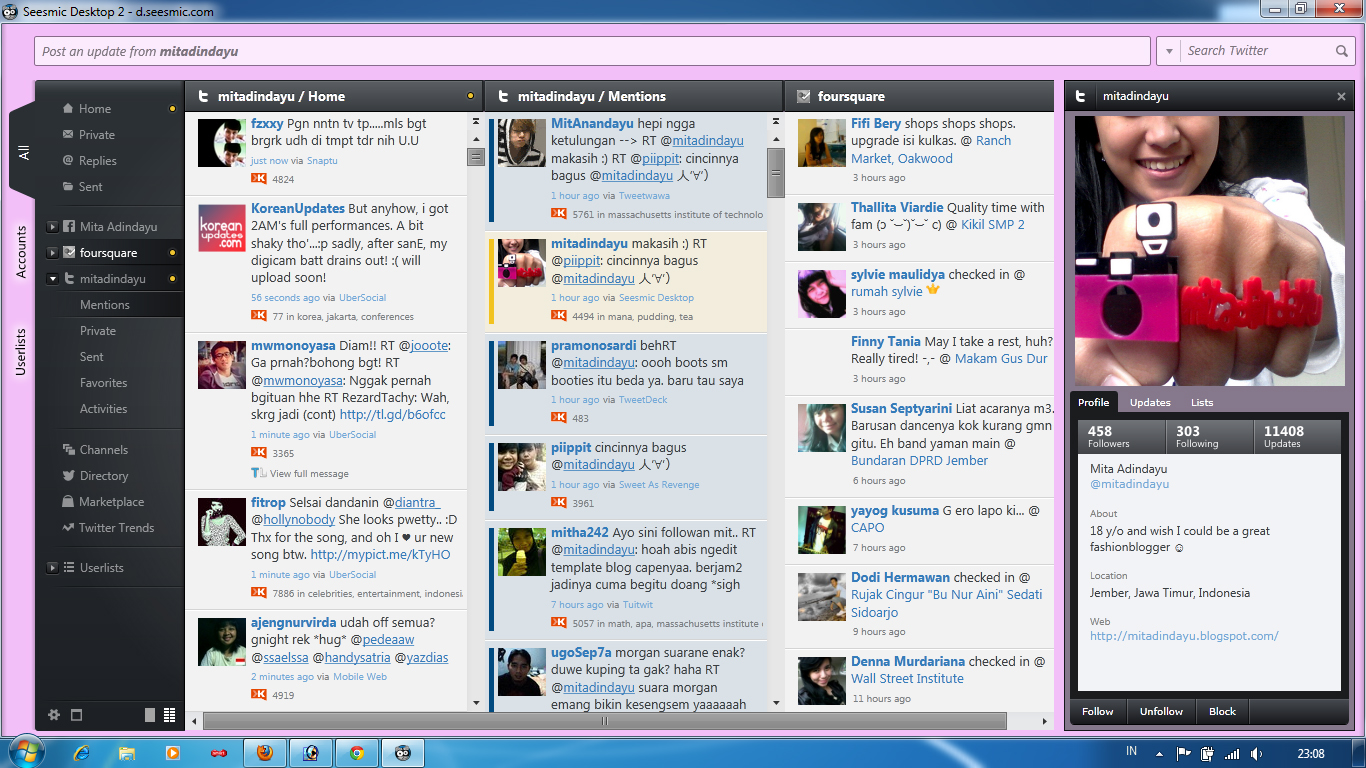The height and width of the screenshot is (768, 1366).
Task: Expand the foursquare account in sidebar
Action: point(53,253)
